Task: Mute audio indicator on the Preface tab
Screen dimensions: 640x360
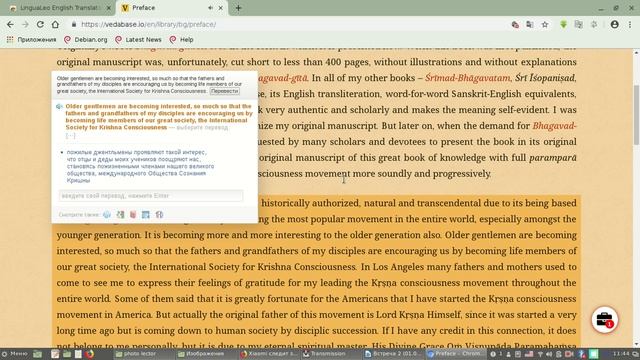Action: point(211,8)
